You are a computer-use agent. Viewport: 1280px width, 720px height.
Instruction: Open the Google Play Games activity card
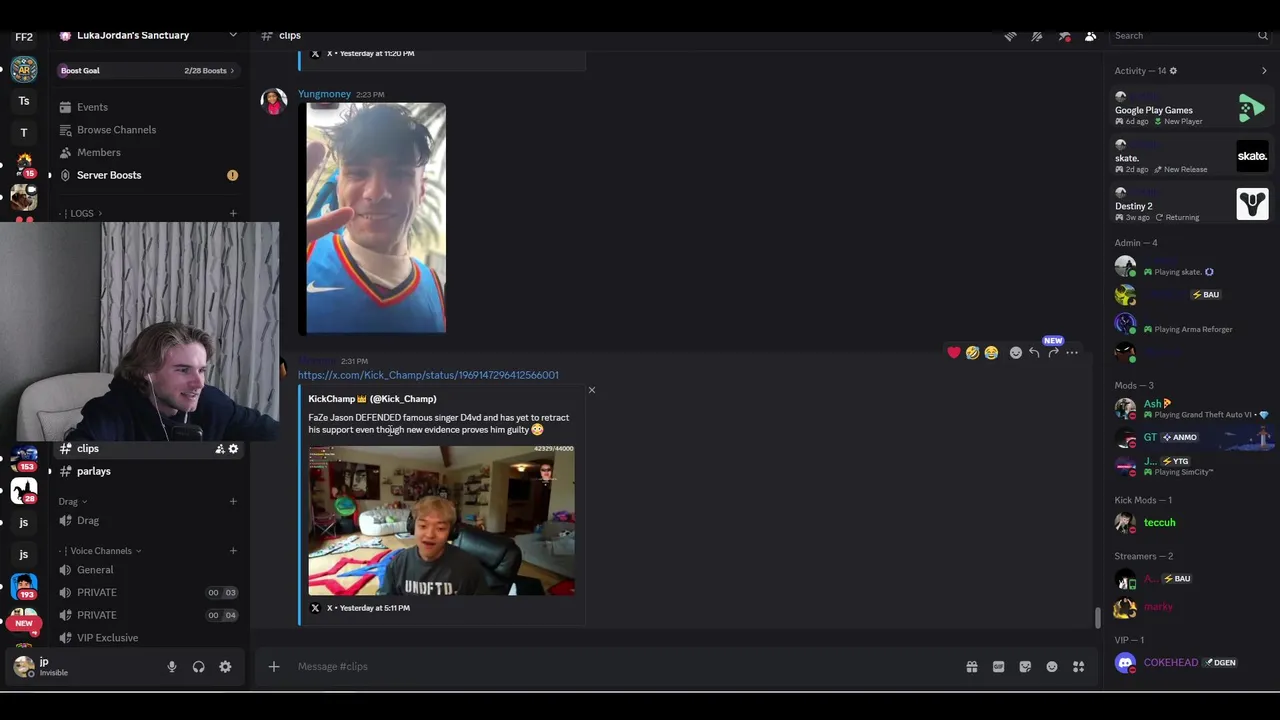[1191, 108]
